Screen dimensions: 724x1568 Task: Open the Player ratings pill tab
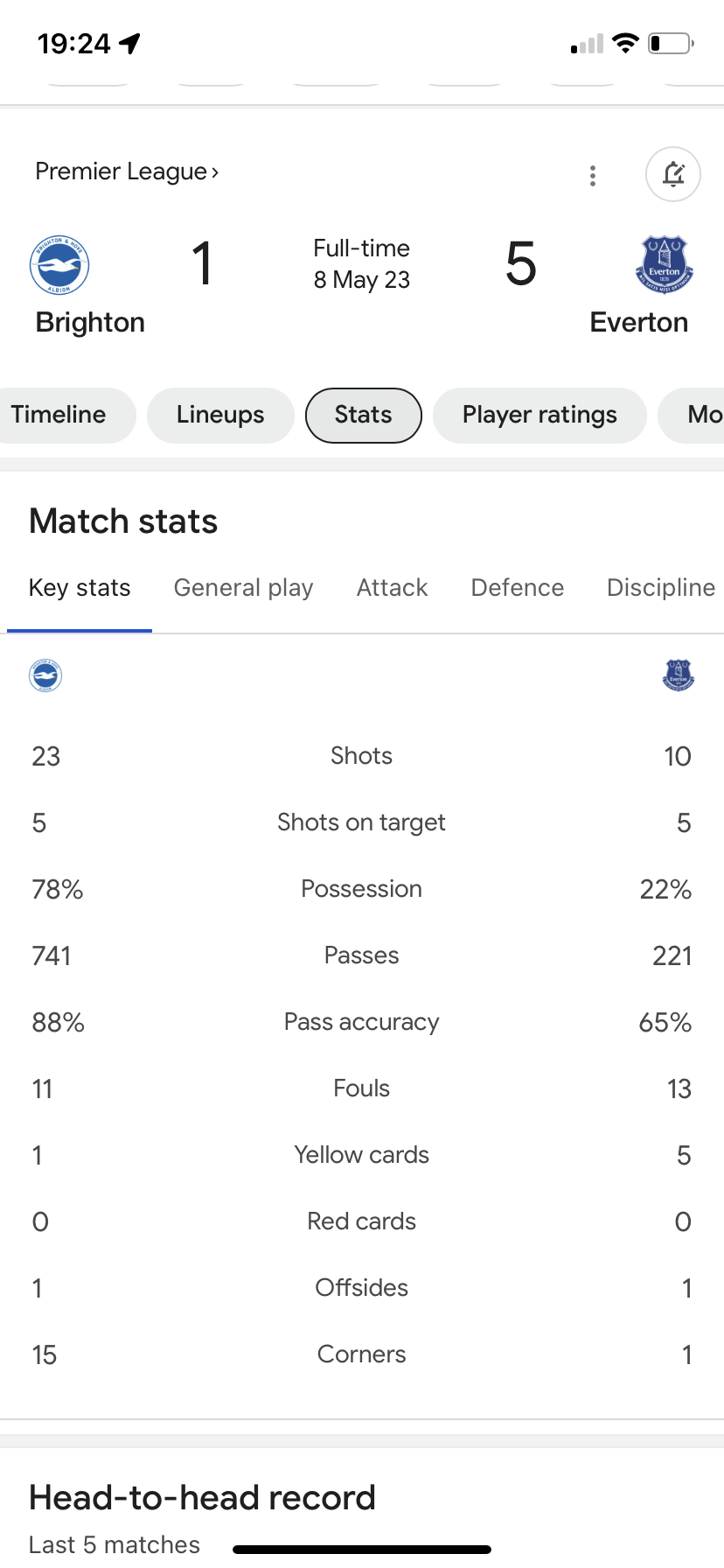coord(540,415)
